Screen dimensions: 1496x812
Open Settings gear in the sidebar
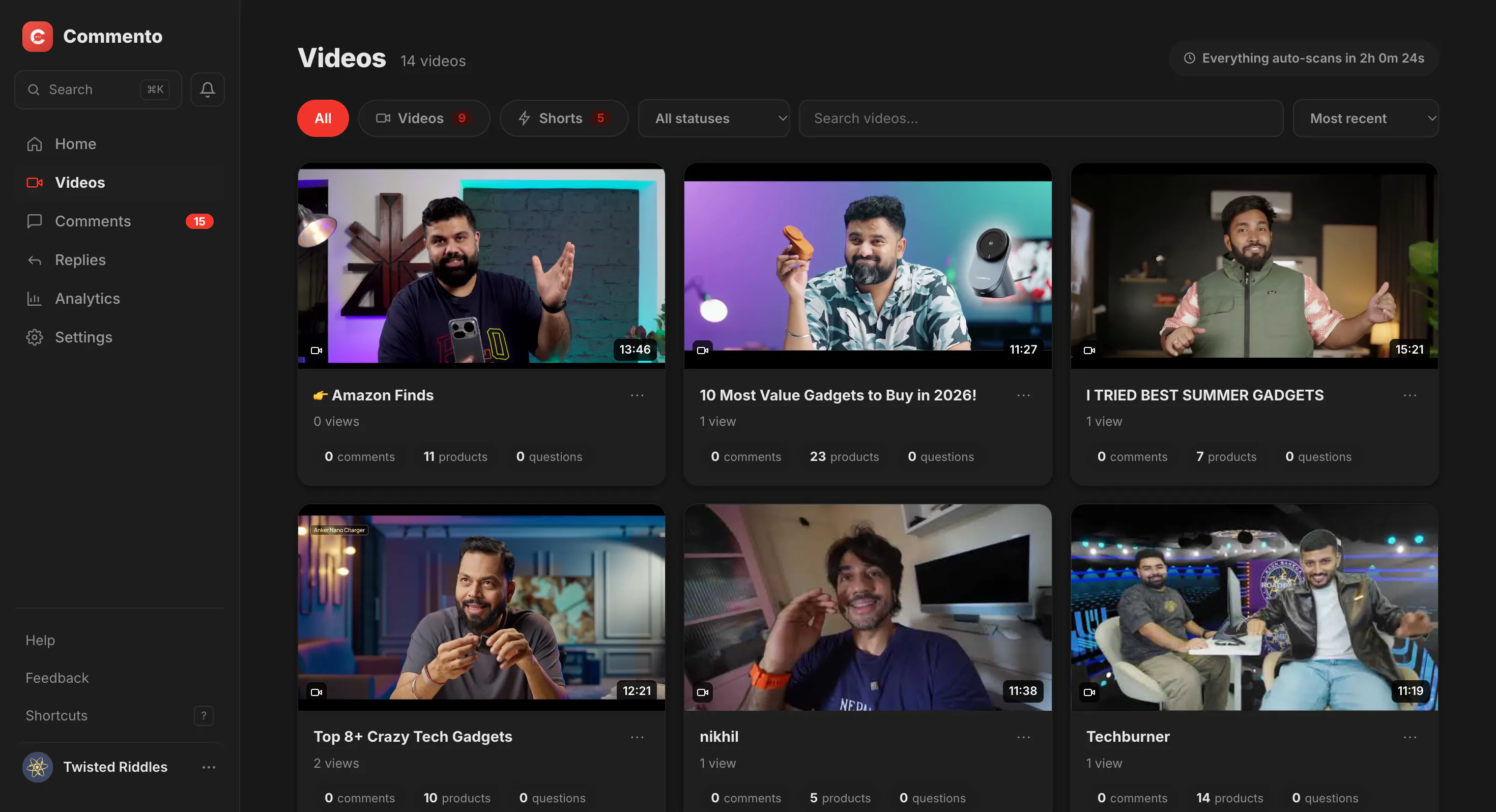tap(34, 337)
